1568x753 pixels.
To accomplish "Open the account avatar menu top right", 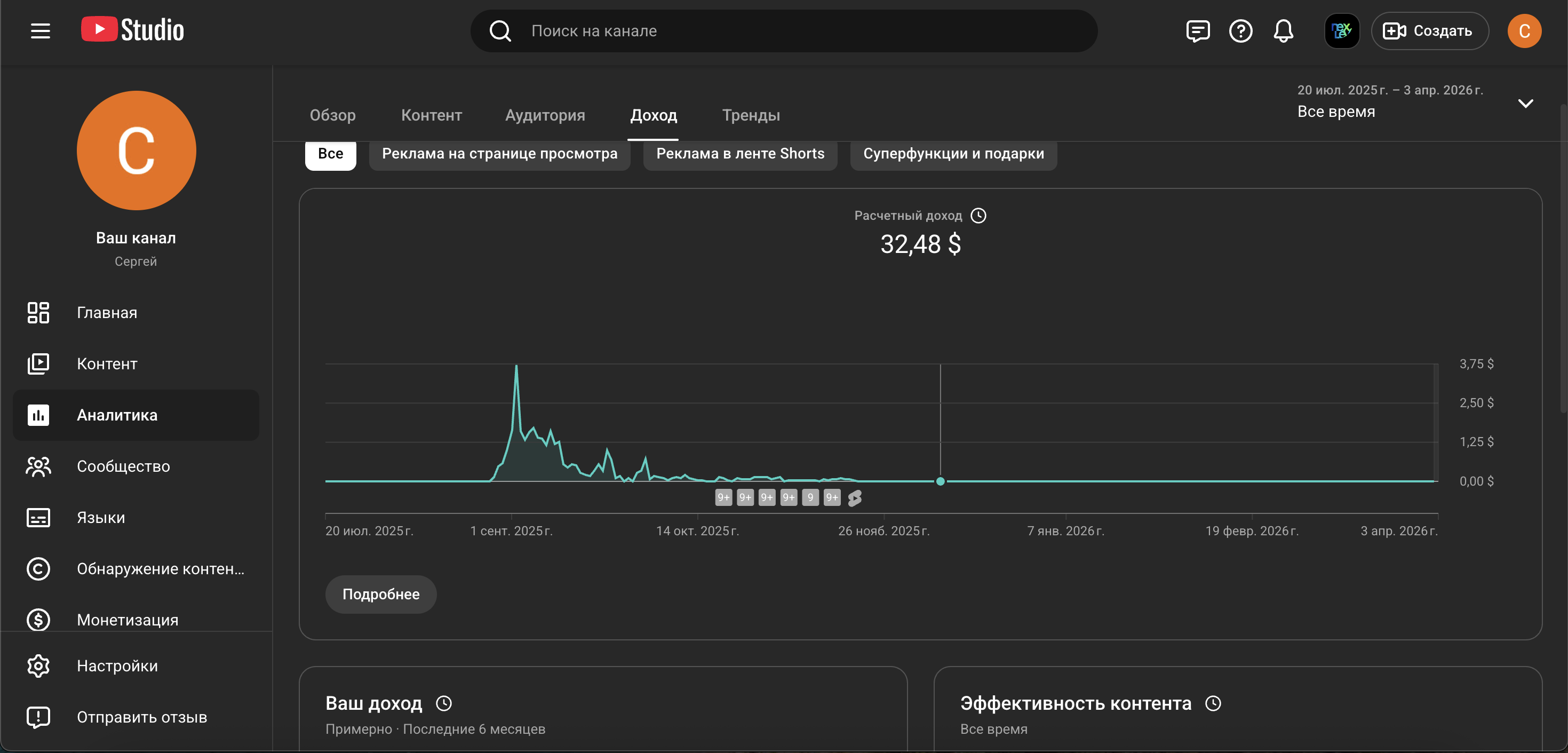I will 1524,30.
